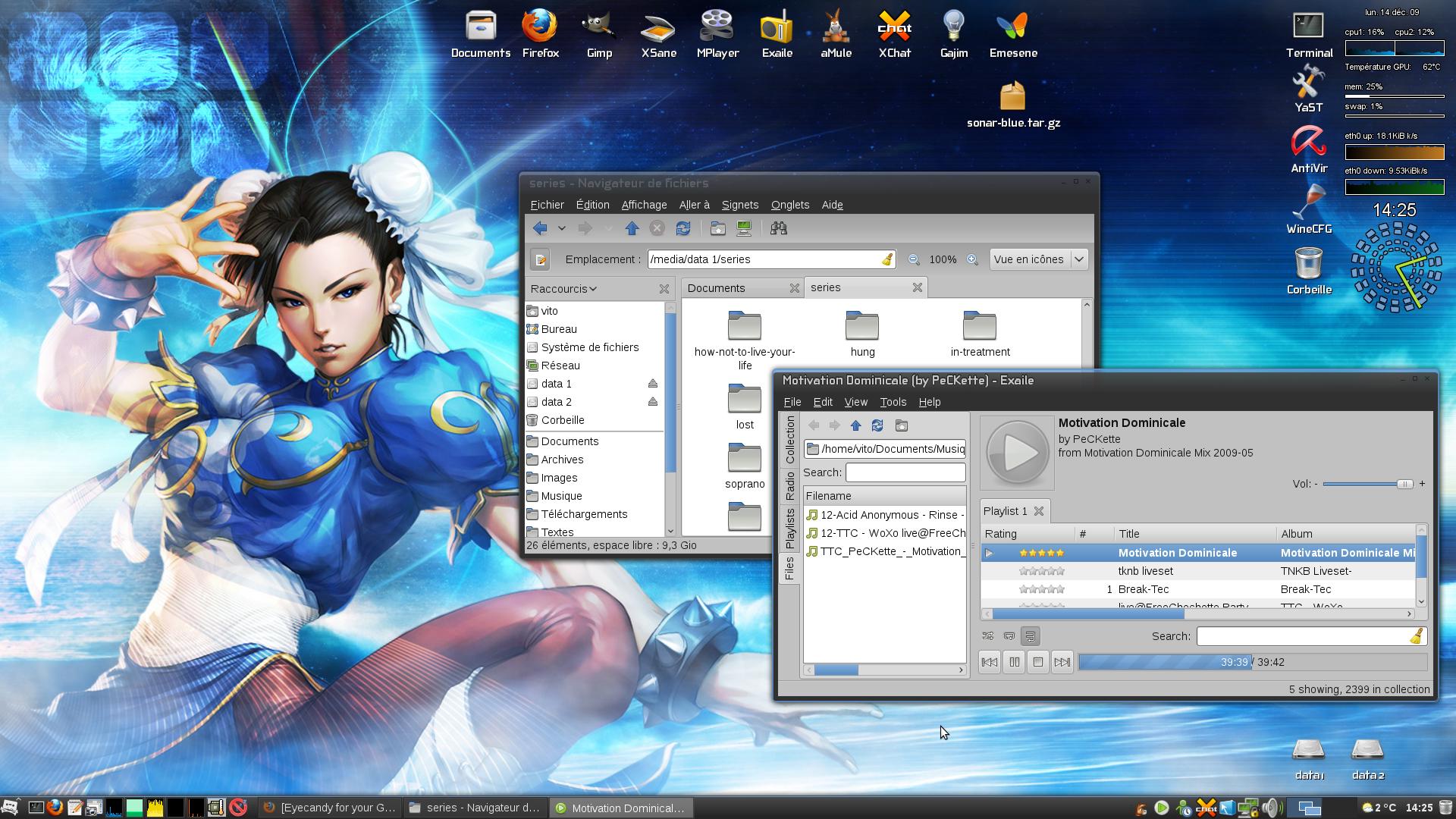Zoom out in the file browser

914,259
